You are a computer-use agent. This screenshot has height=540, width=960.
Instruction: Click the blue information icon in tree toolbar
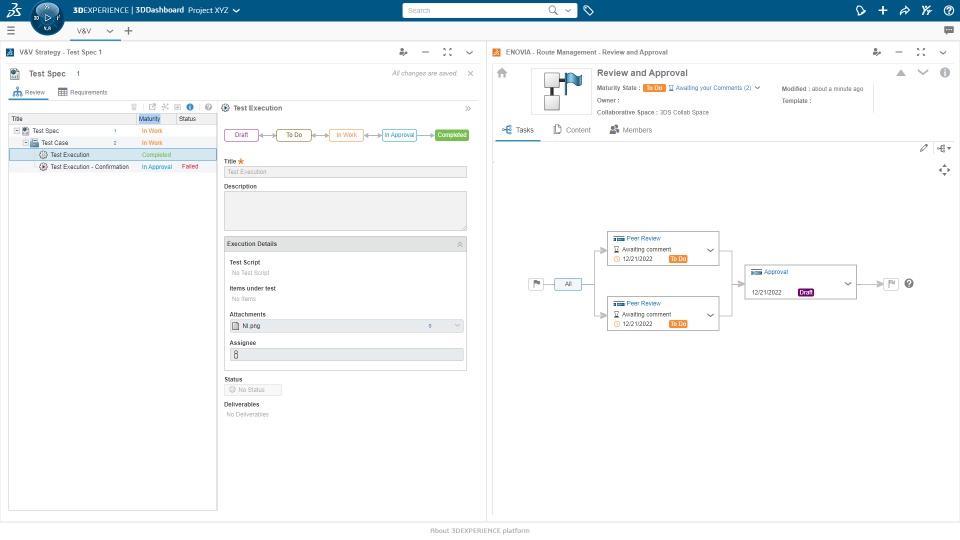click(x=190, y=107)
